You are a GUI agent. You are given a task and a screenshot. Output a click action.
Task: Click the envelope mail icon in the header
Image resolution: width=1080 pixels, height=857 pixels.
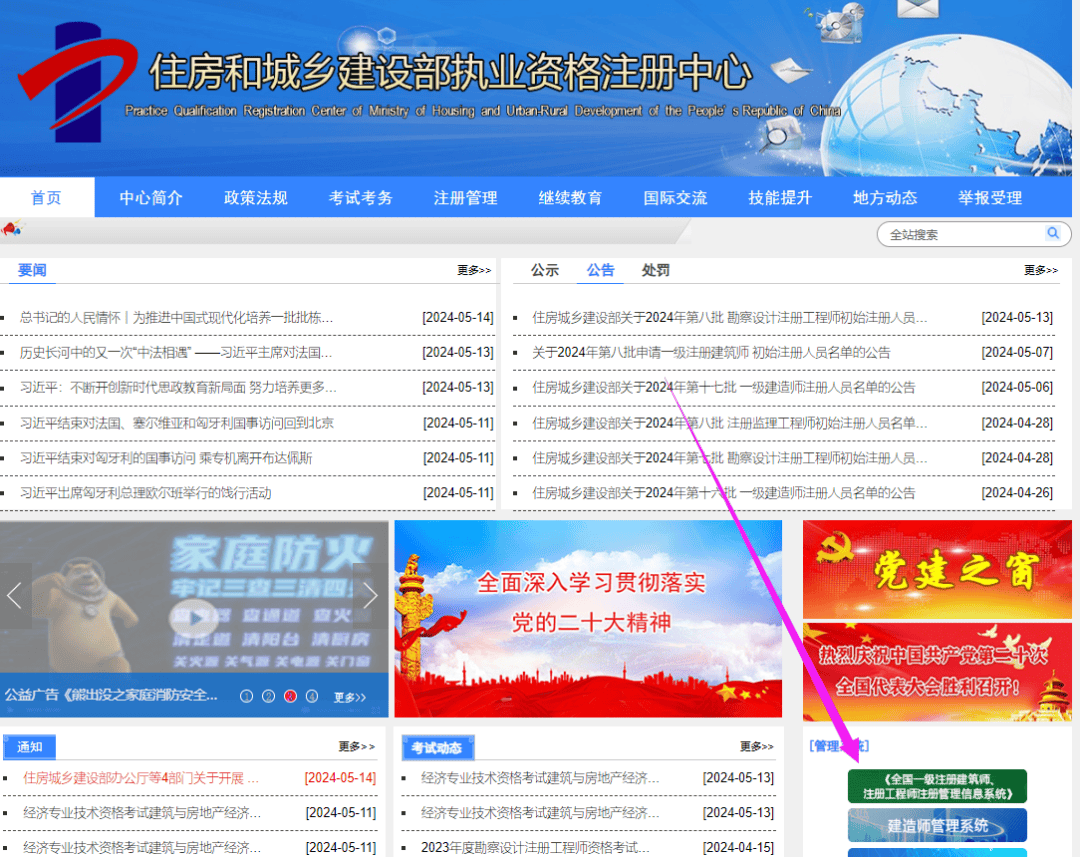tap(917, 9)
